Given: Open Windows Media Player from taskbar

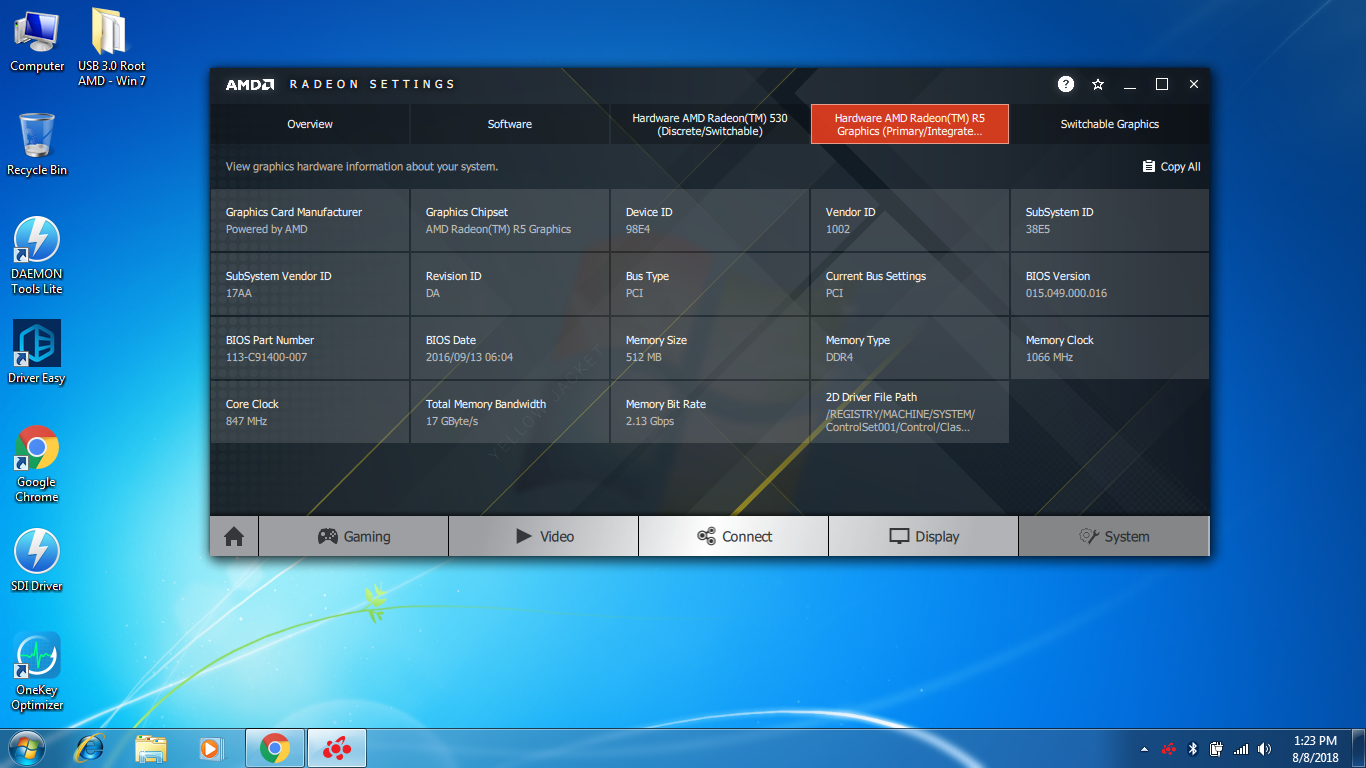Looking at the screenshot, I should [x=211, y=748].
